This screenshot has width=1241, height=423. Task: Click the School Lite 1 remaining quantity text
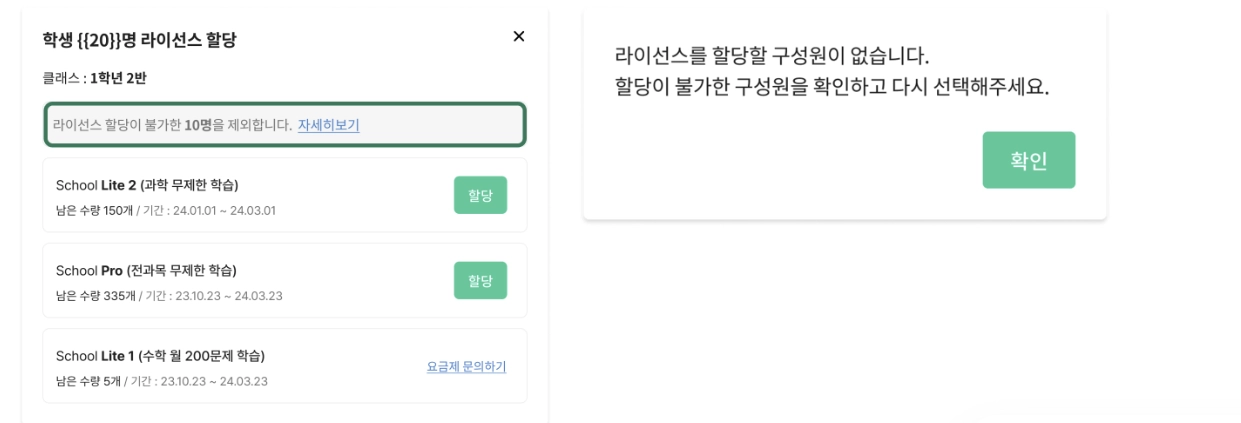88,382
